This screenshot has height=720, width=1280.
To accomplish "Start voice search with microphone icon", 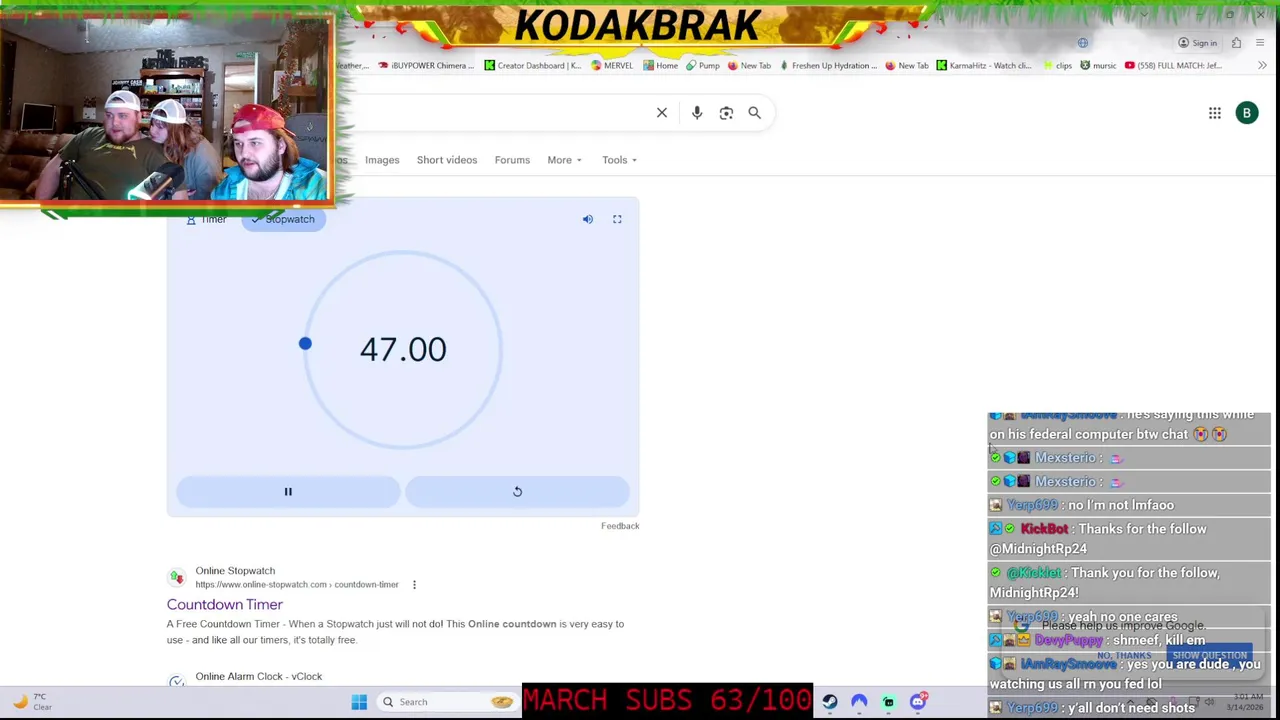I will [x=697, y=113].
